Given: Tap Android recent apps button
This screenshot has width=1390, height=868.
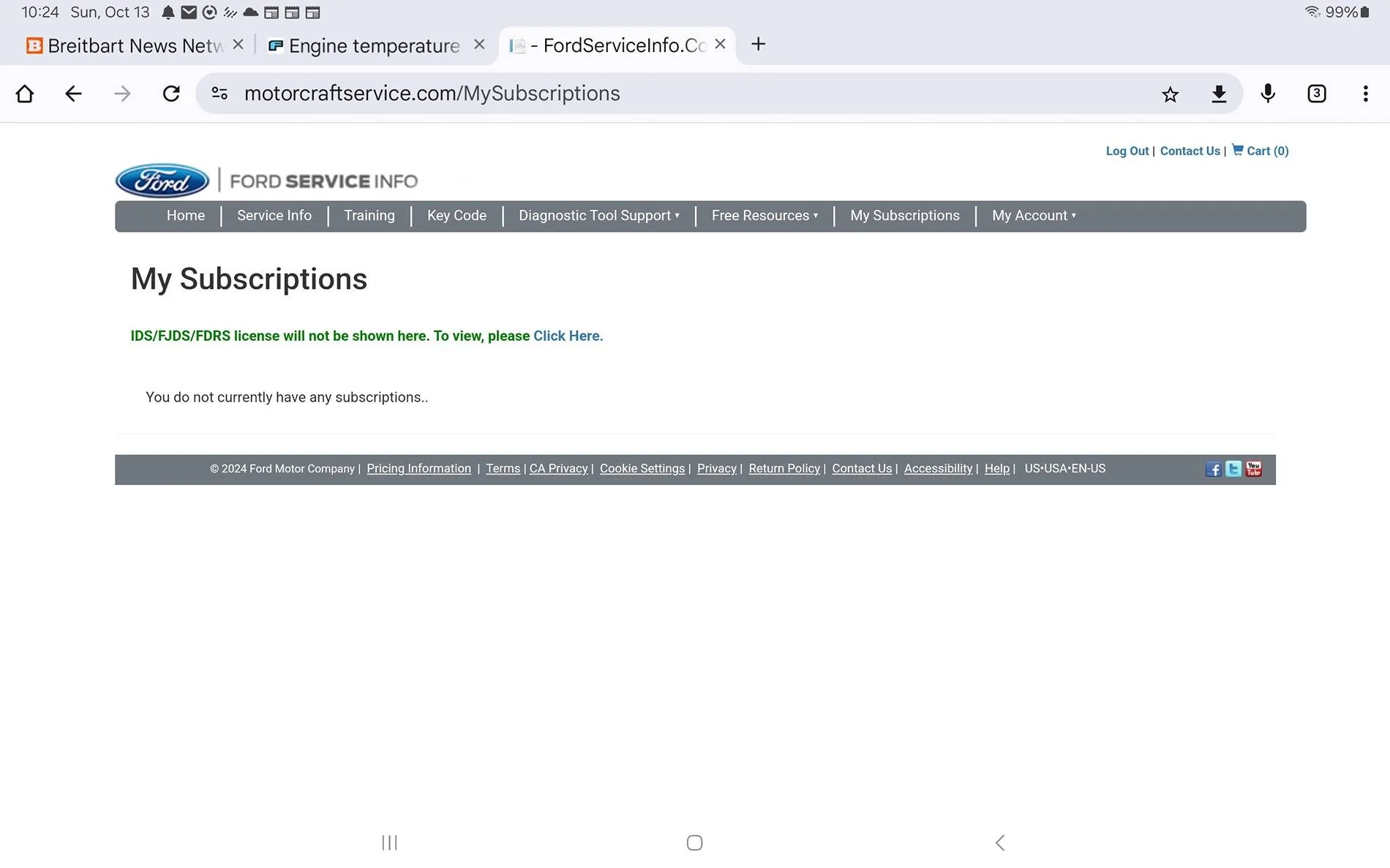Looking at the screenshot, I should [x=389, y=843].
